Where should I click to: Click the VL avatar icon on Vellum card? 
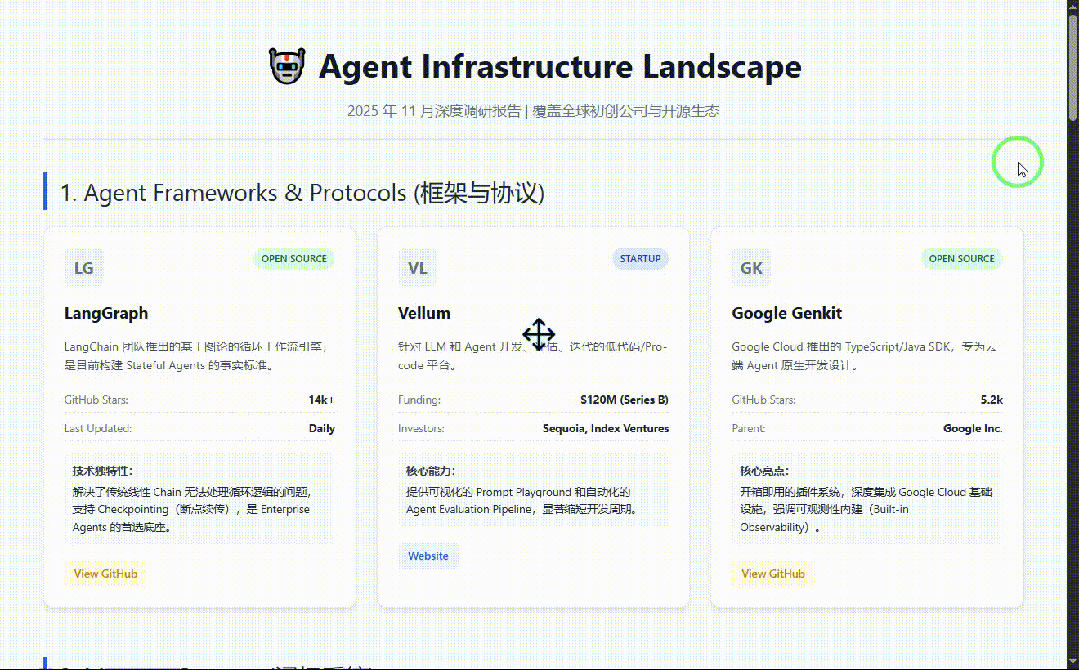click(x=417, y=268)
